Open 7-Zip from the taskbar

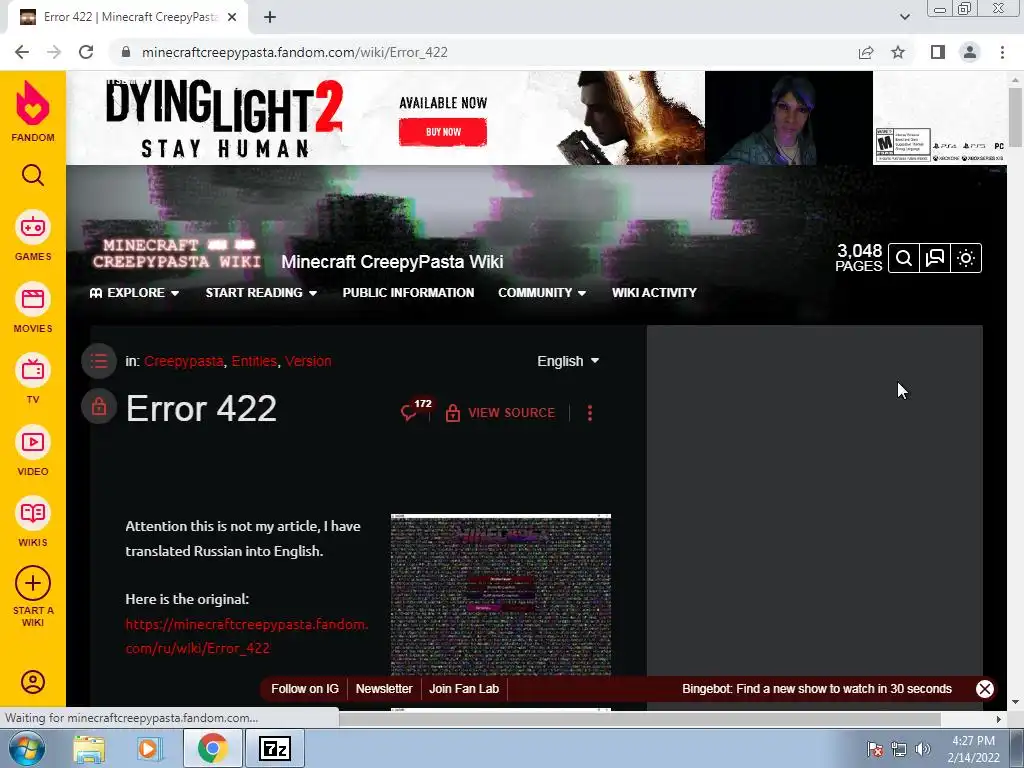tap(275, 749)
